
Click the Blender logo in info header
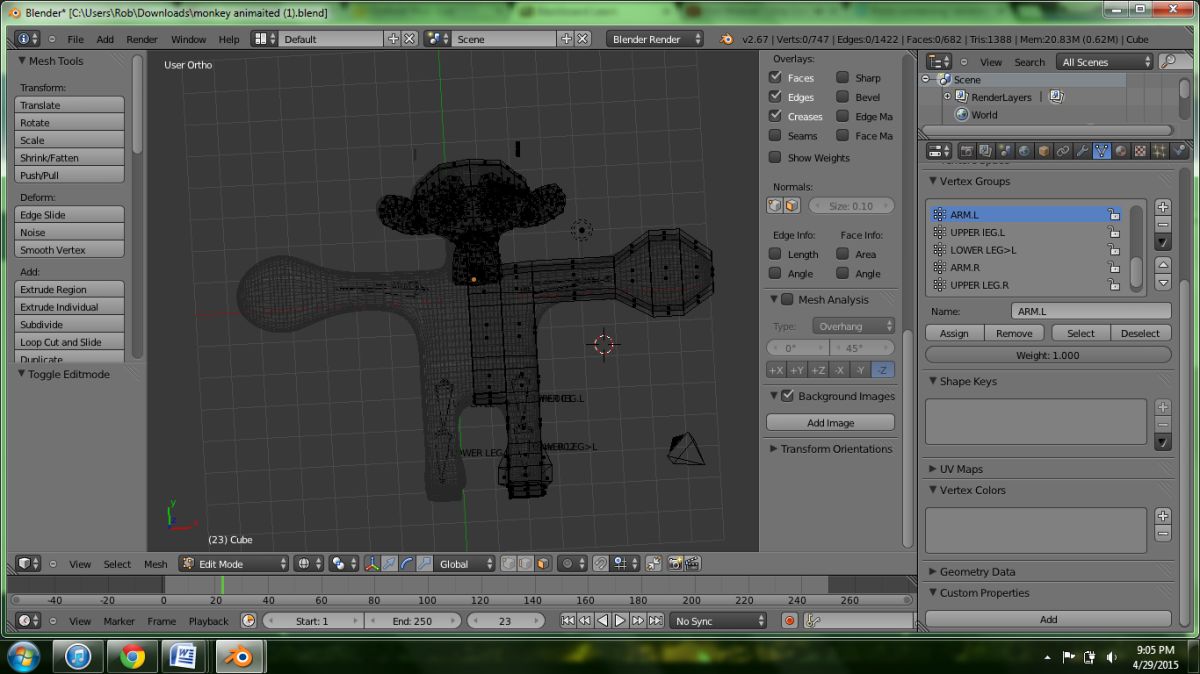pyautogui.click(x=727, y=39)
